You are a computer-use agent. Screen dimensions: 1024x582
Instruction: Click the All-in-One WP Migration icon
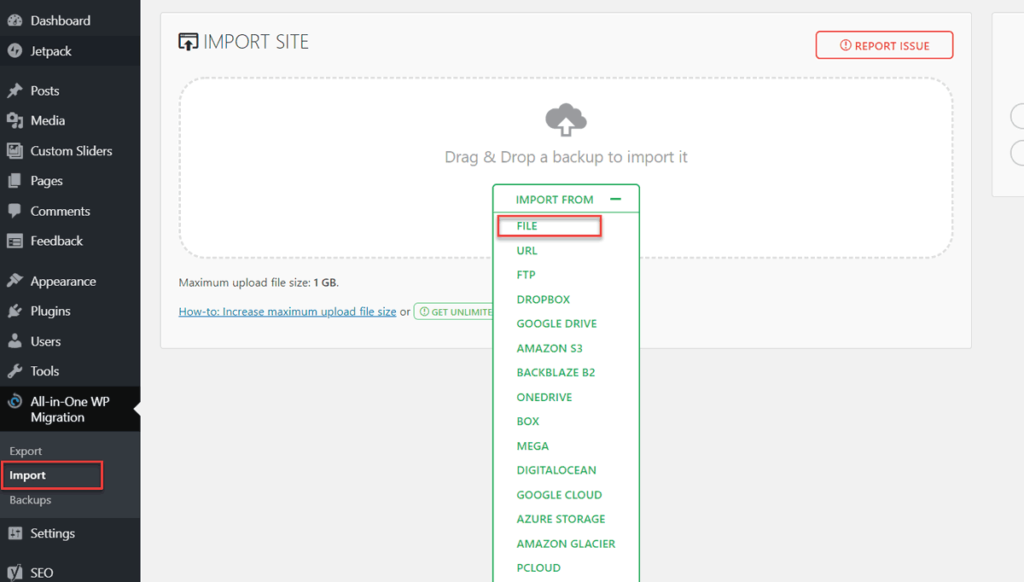(14, 401)
